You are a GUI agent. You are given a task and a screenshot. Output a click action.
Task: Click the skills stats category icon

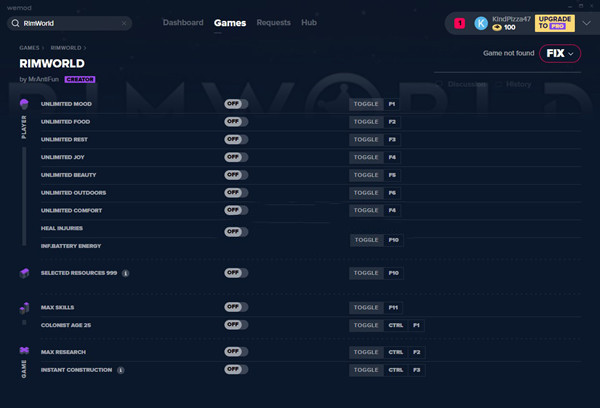[x=24, y=308]
